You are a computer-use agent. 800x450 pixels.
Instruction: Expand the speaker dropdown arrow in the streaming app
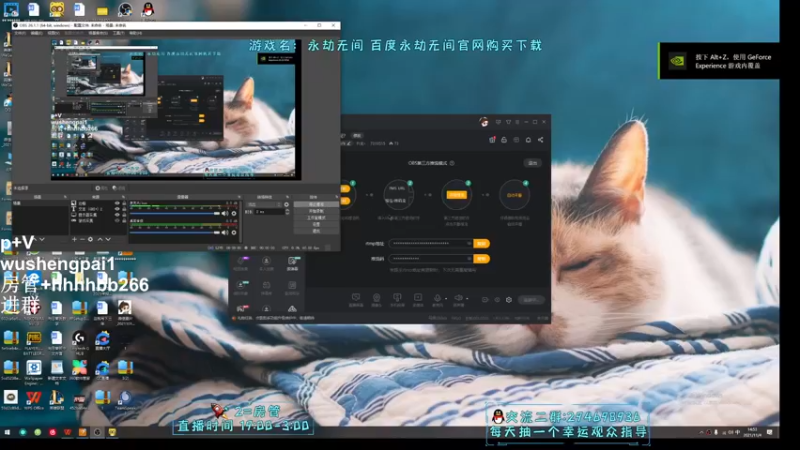click(x=467, y=298)
